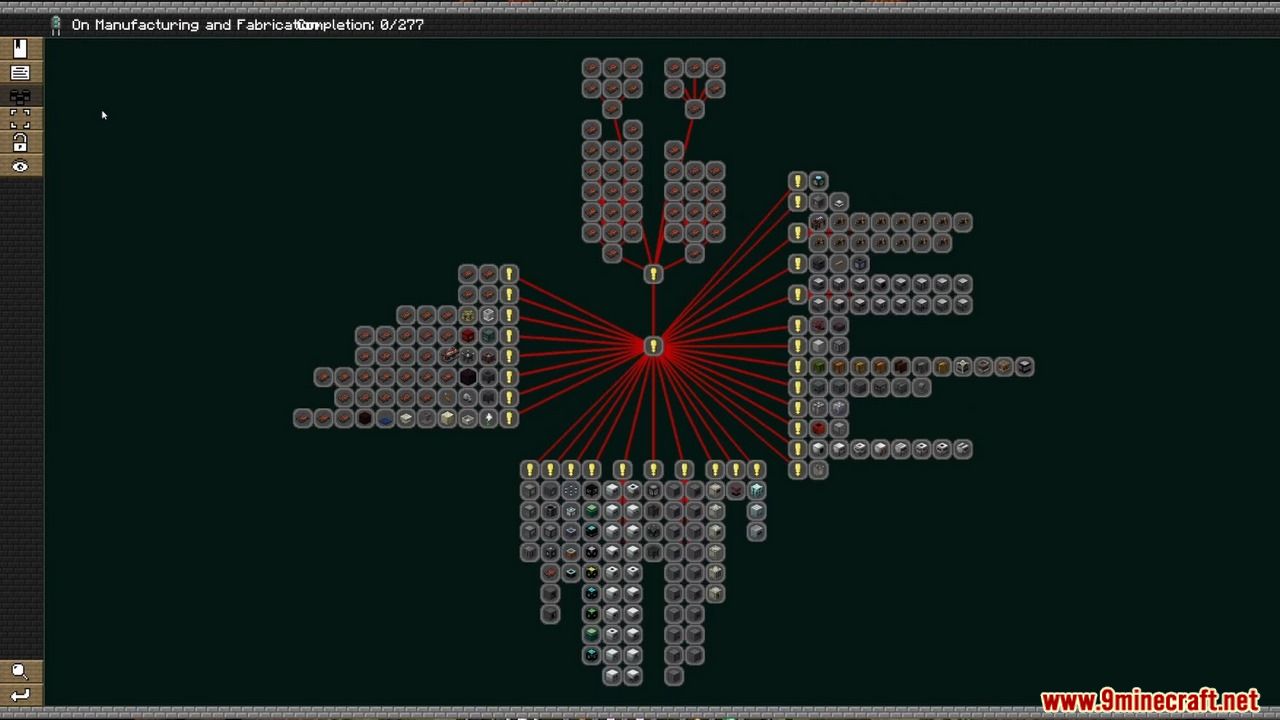Select the lowest exclamation node in right column
The height and width of the screenshot is (720, 1280).
point(797,469)
